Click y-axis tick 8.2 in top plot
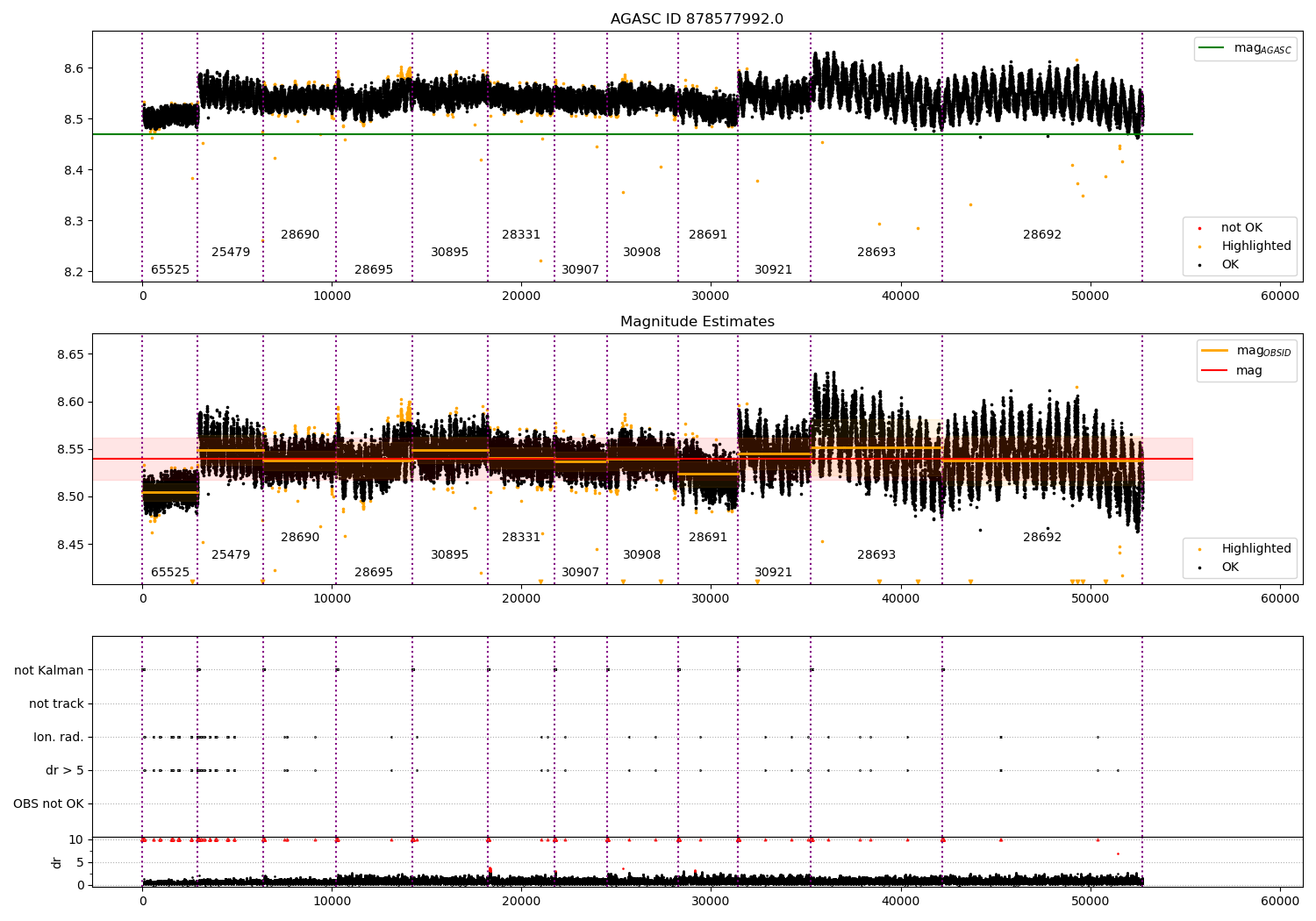Viewport: 1316px width, 921px height. (x=74, y=272)
